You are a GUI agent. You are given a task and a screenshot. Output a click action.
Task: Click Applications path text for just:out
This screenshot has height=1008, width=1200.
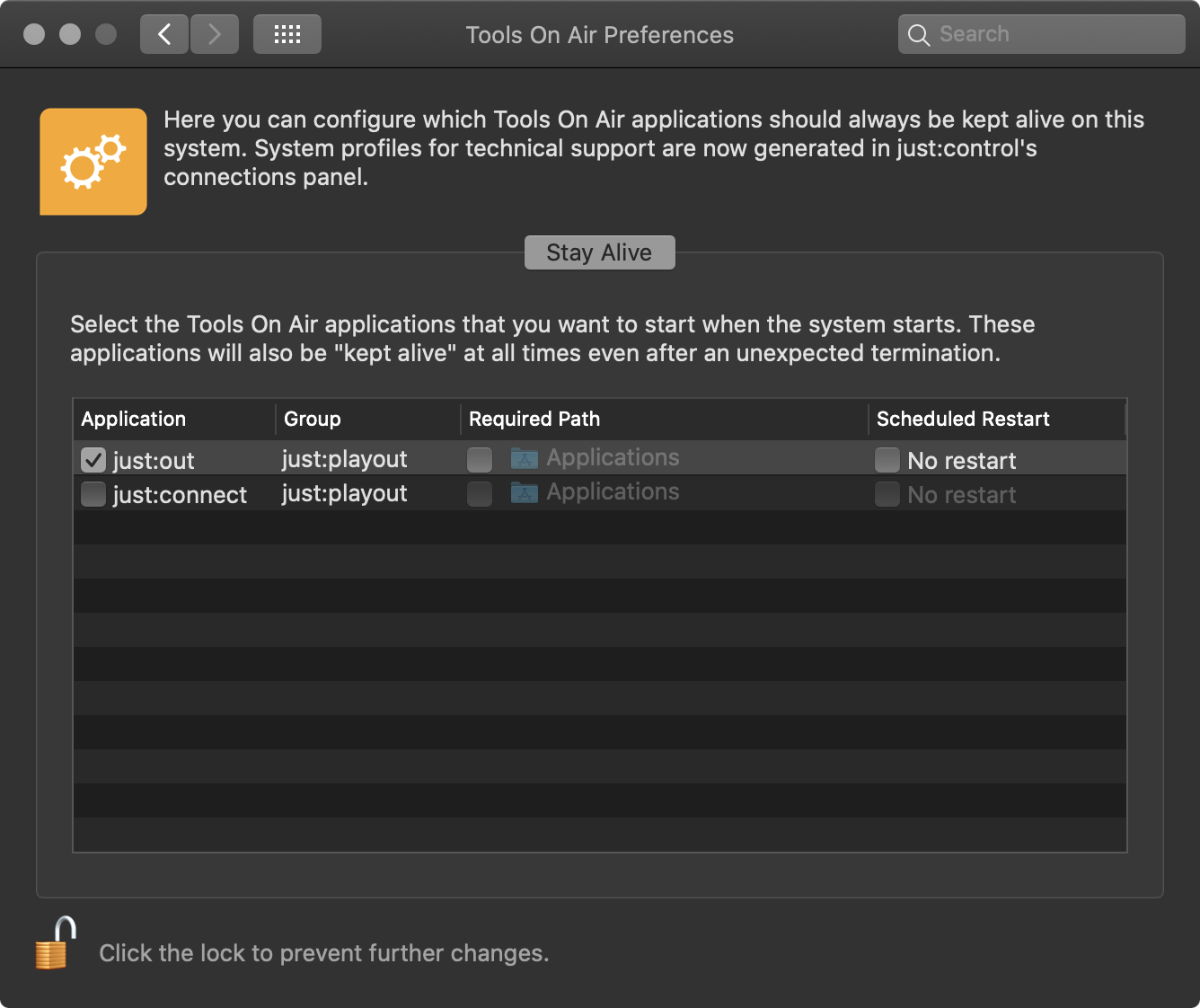coord(613,457)
